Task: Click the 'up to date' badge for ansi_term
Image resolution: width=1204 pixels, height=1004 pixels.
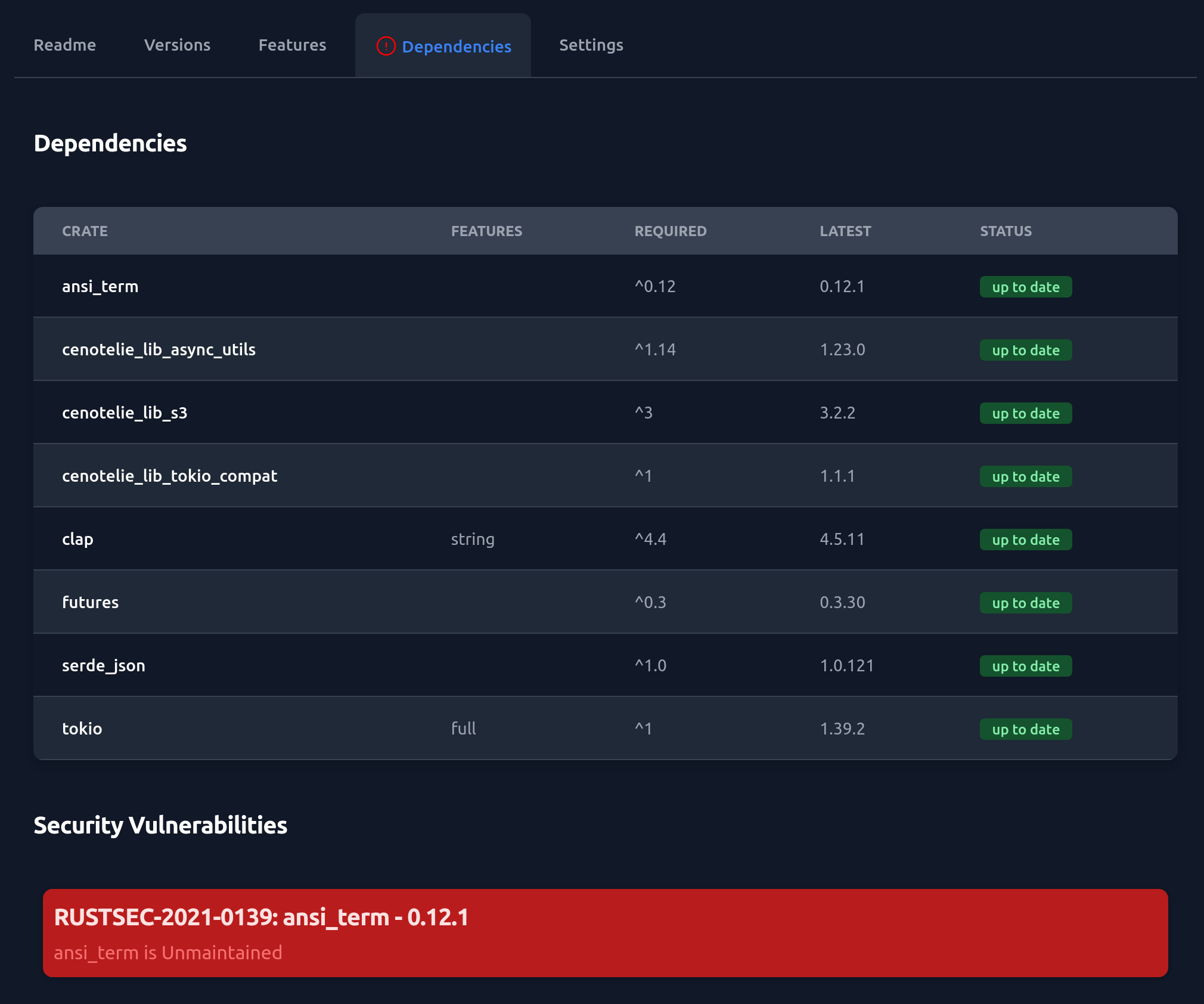Action: click(x=1025, y=287)
